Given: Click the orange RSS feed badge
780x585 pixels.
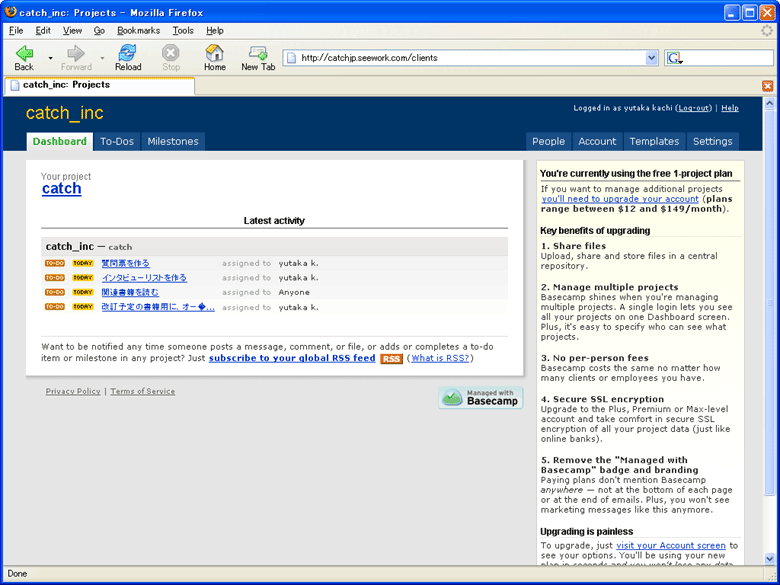Looking at the screenshot, I should 391,359.
